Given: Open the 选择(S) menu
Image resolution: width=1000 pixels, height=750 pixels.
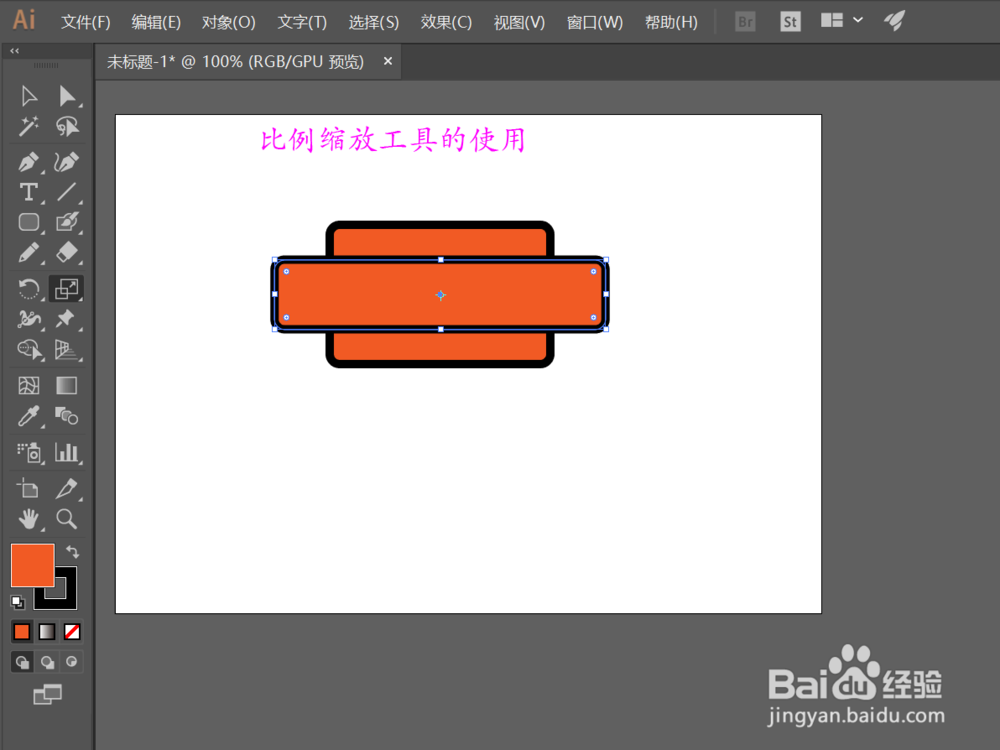Looking at the screenshot, I should 373,22.
